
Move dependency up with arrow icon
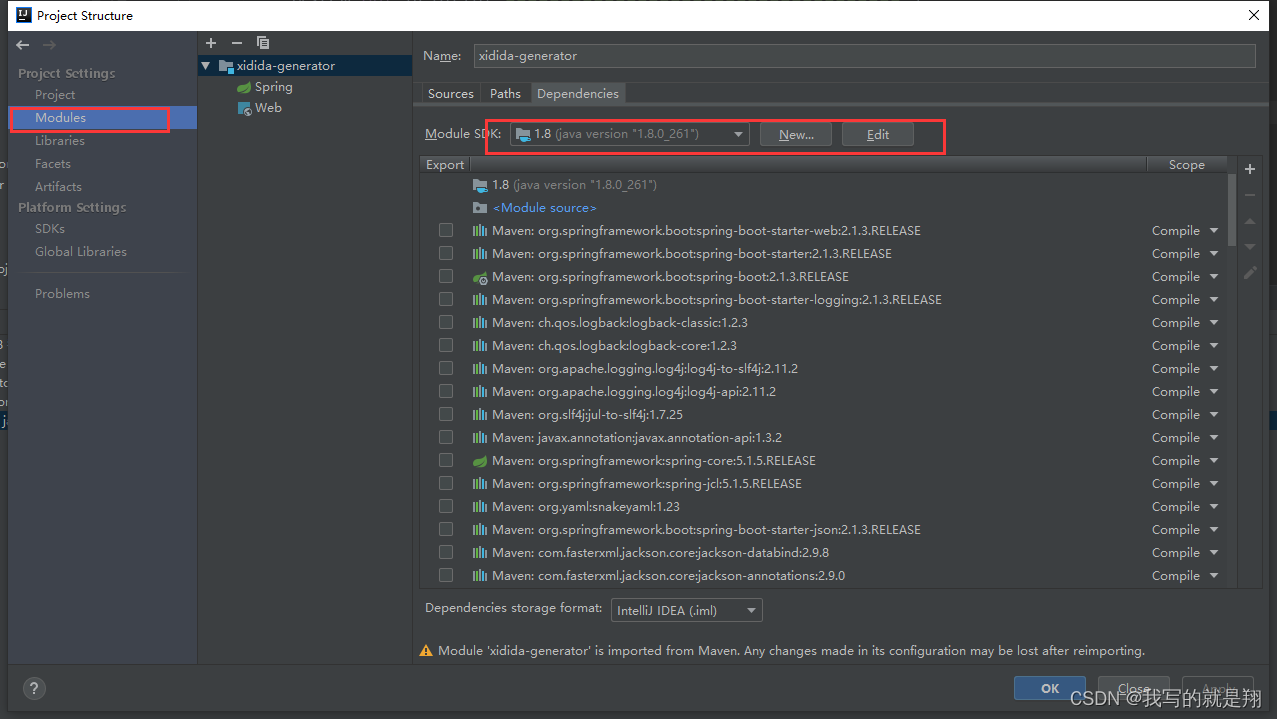click(1250, 221)
